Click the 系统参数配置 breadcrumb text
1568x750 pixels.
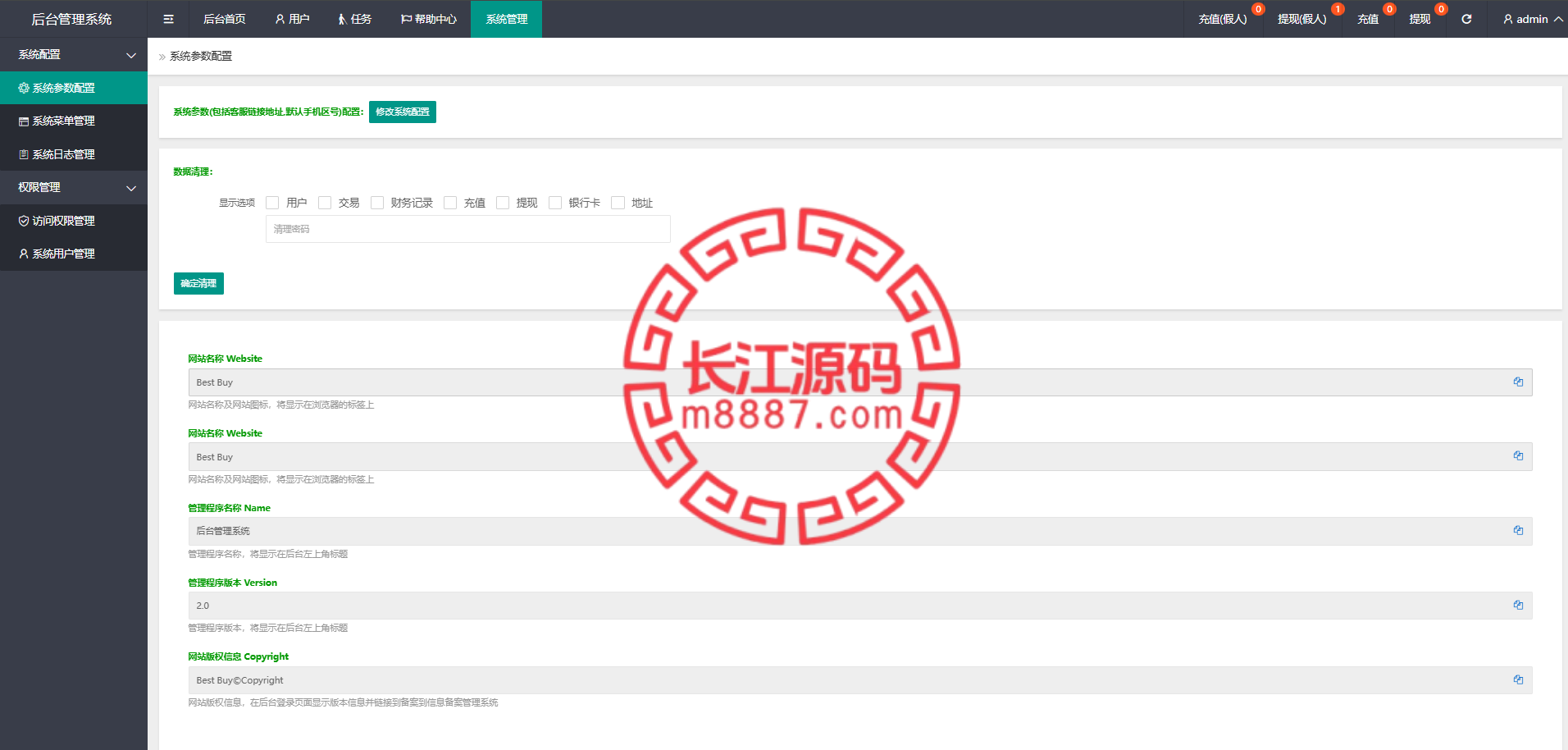click(x=201, y=56)
